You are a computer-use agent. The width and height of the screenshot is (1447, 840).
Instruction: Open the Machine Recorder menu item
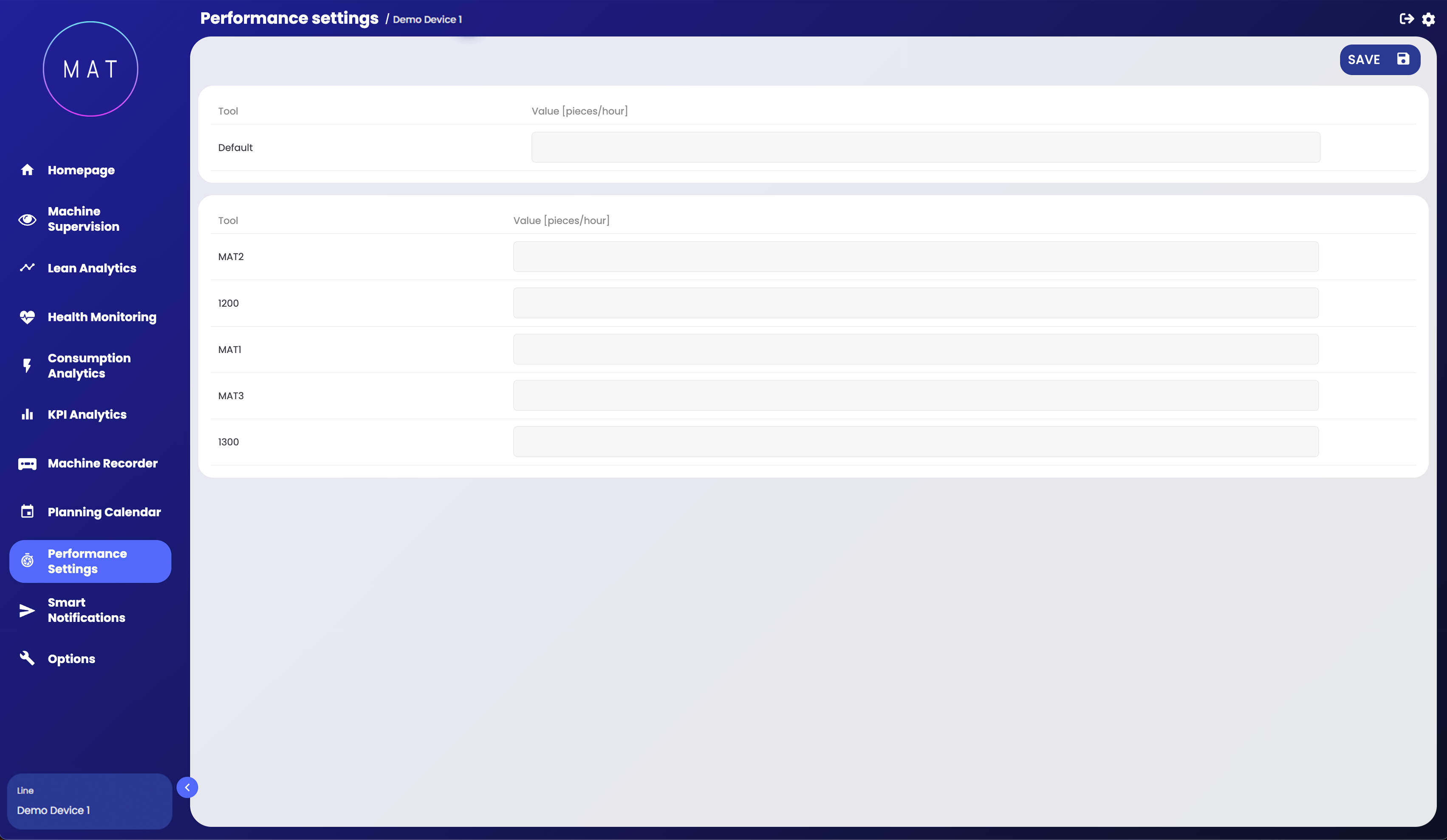(x=102, y=463)
